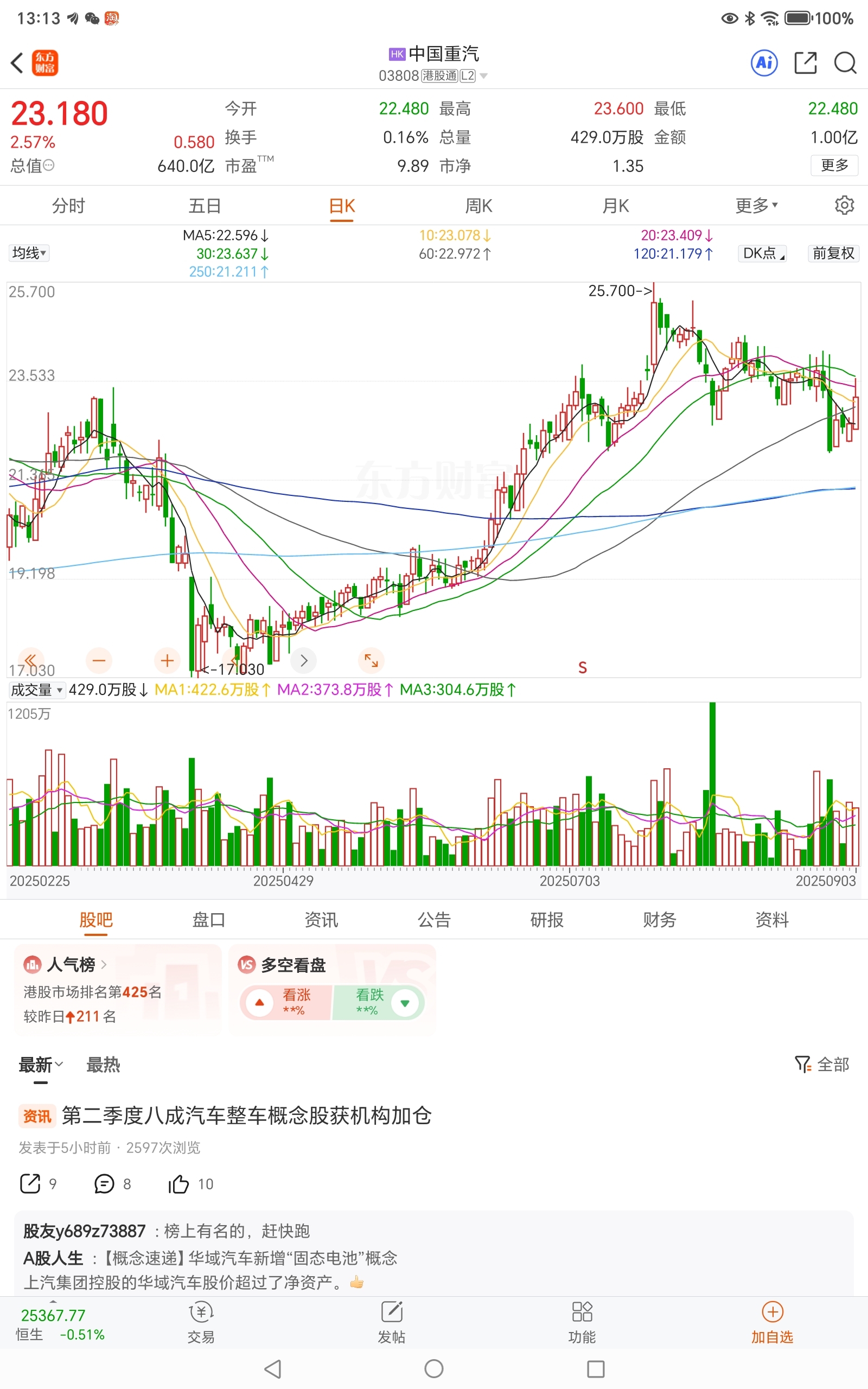Tap the share icon in header
Screen dimensions: 868x1389
(x=806, y=62)
